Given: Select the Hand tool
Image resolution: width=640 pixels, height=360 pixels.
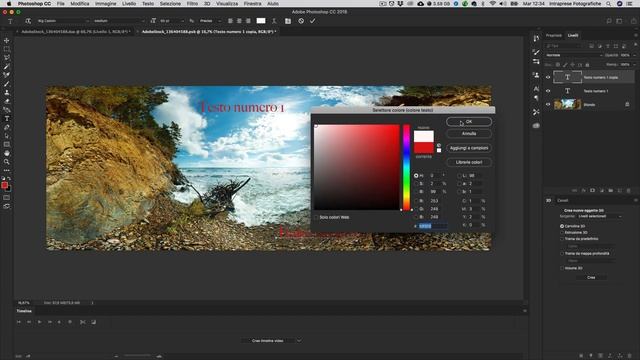Looking at the screenshot, I should 7,153.
